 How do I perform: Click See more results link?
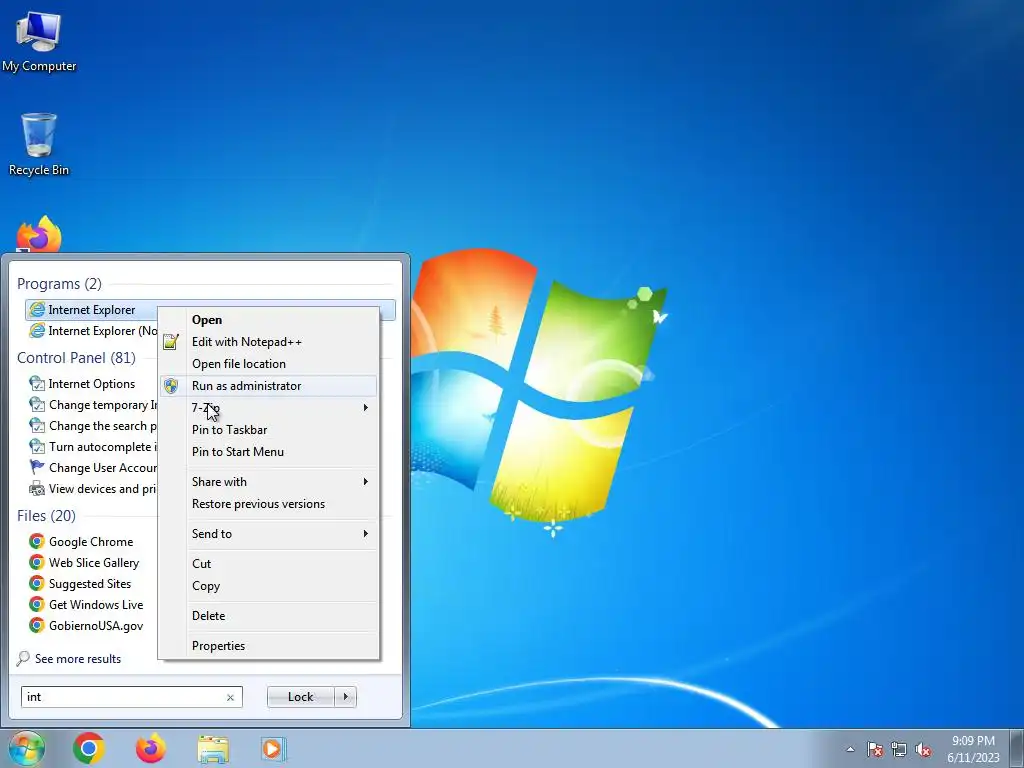click(69, 658)
